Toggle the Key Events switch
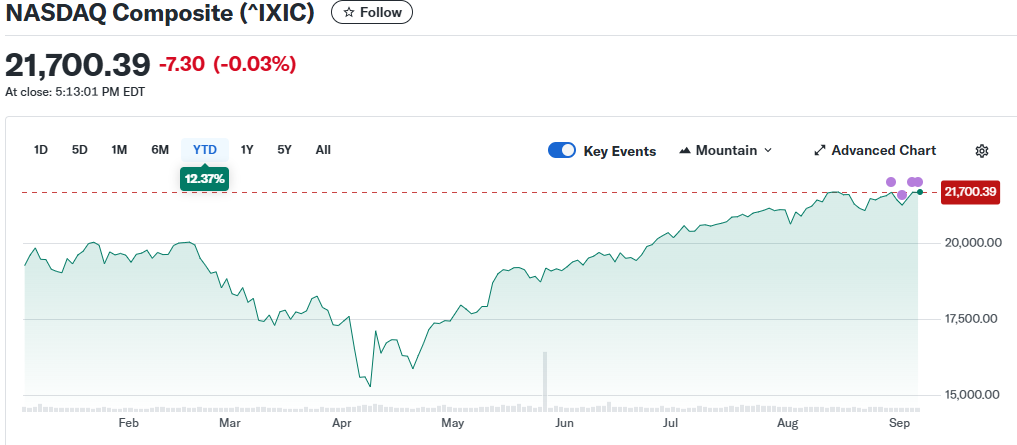Viewport: 1017px width, 445px height. click(x=562, y=150)
